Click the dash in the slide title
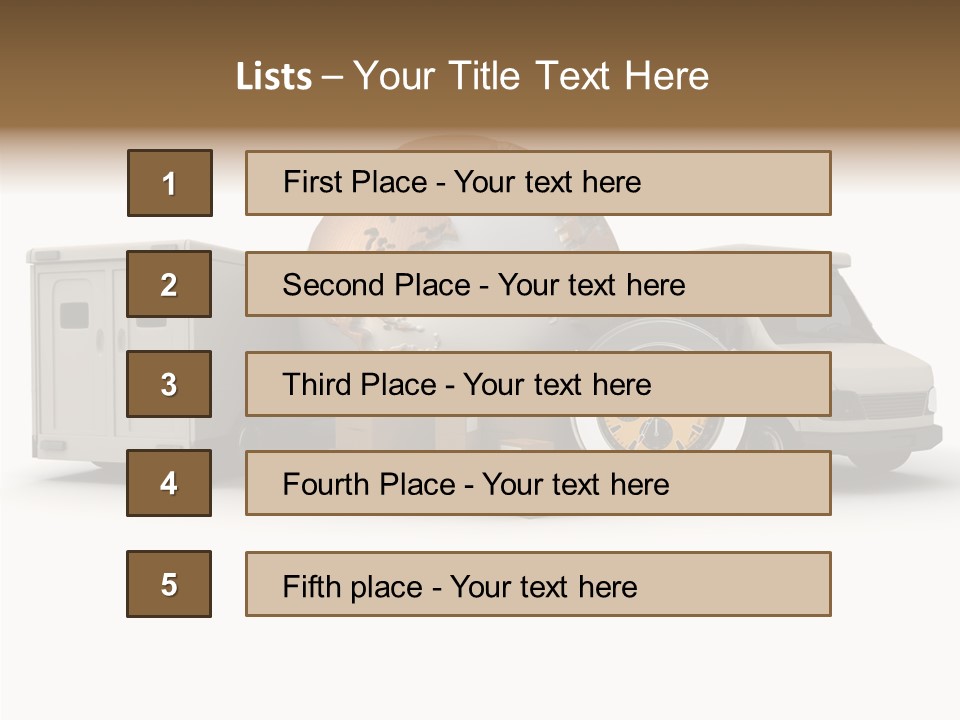 click(333, 77)
